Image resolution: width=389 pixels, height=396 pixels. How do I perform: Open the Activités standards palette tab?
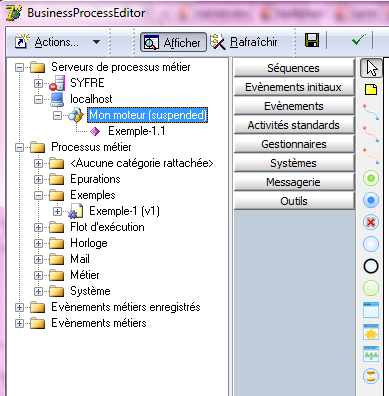point(294,125)
